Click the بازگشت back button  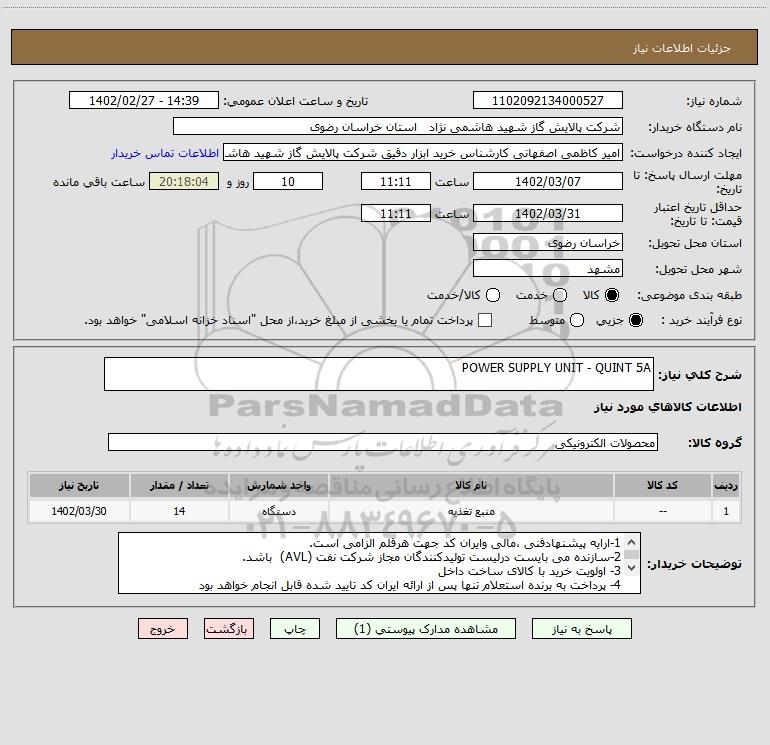tap(229, 629)
